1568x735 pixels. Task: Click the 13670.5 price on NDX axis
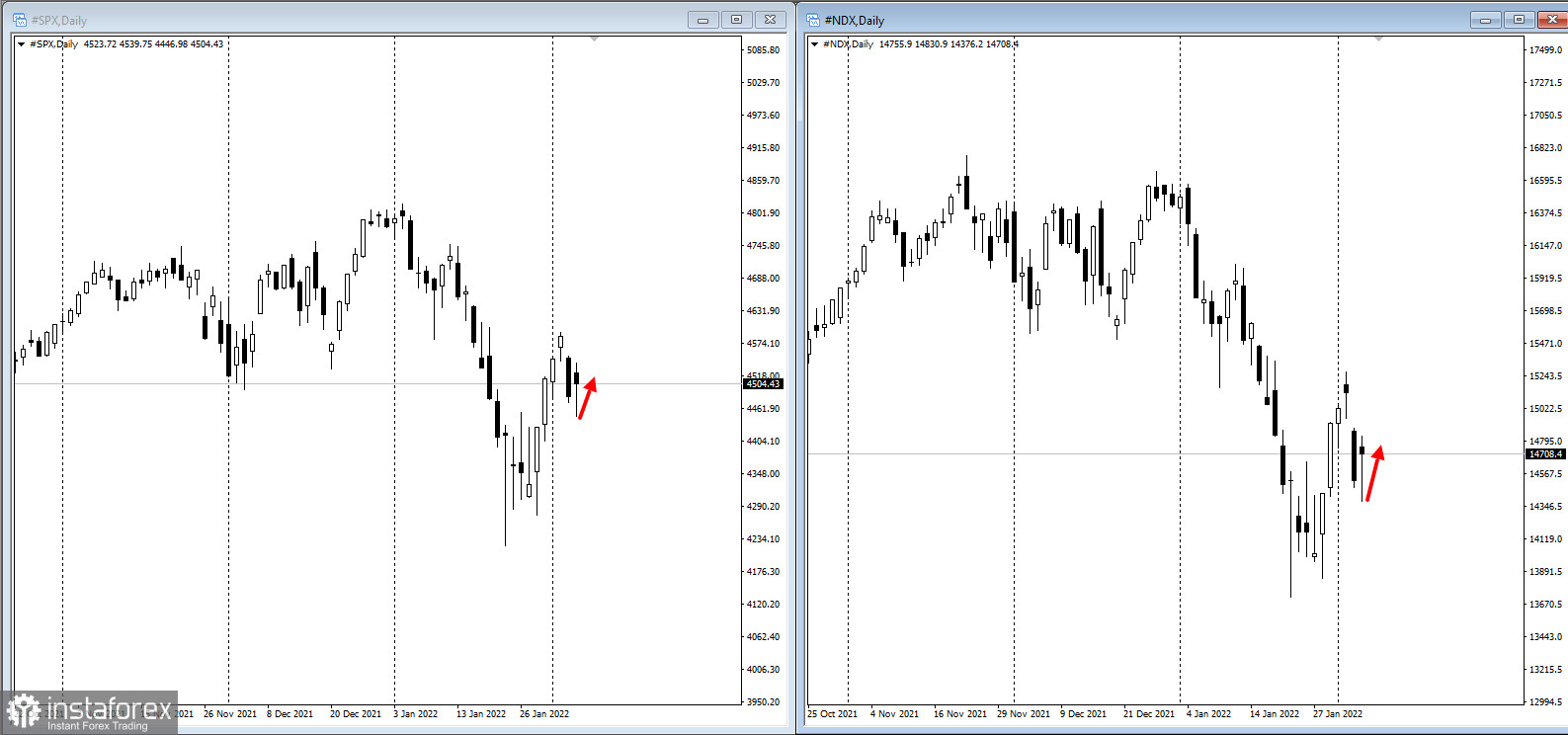click(x=1545, y=605)
